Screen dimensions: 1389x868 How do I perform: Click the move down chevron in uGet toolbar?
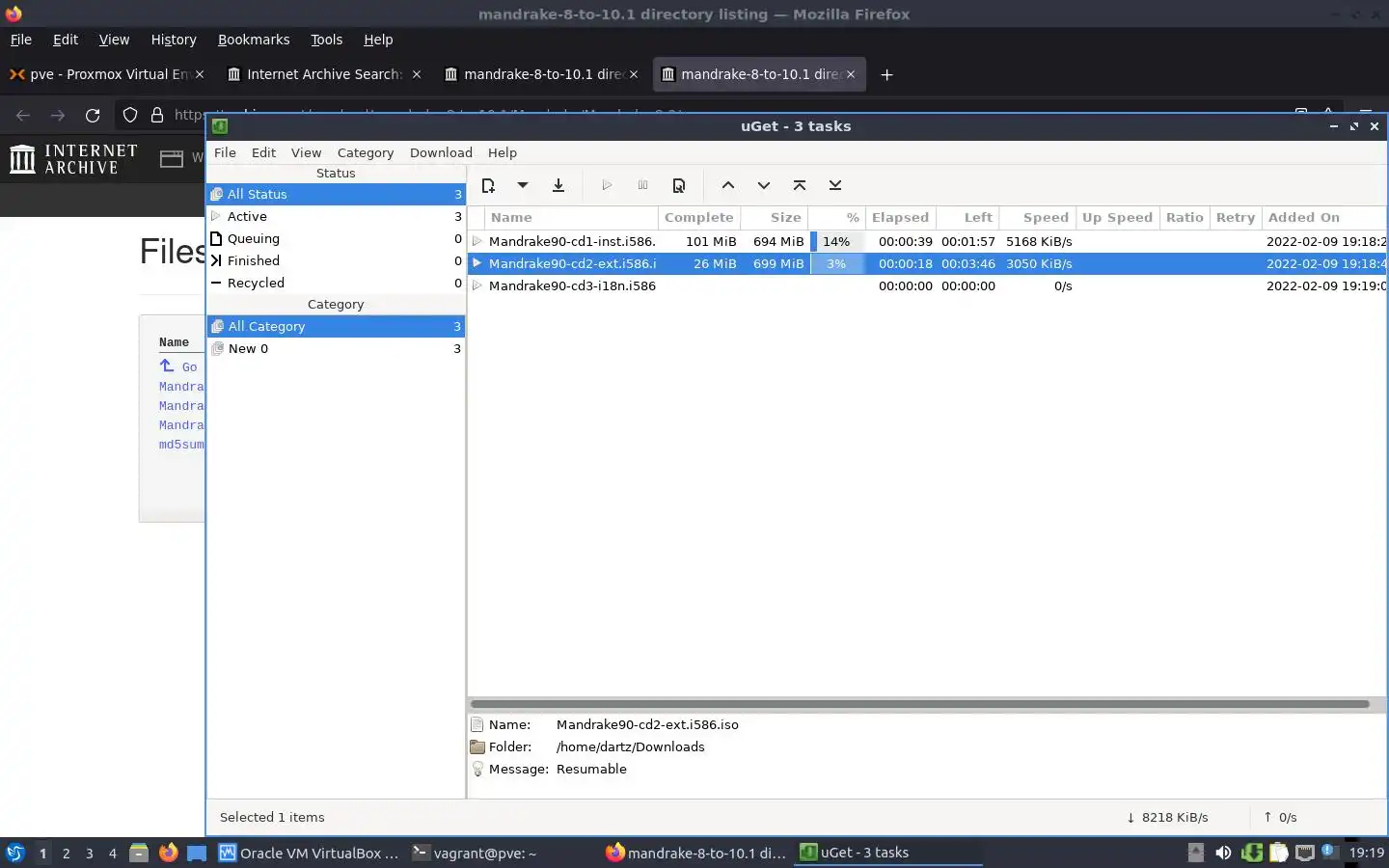point(764,185)
